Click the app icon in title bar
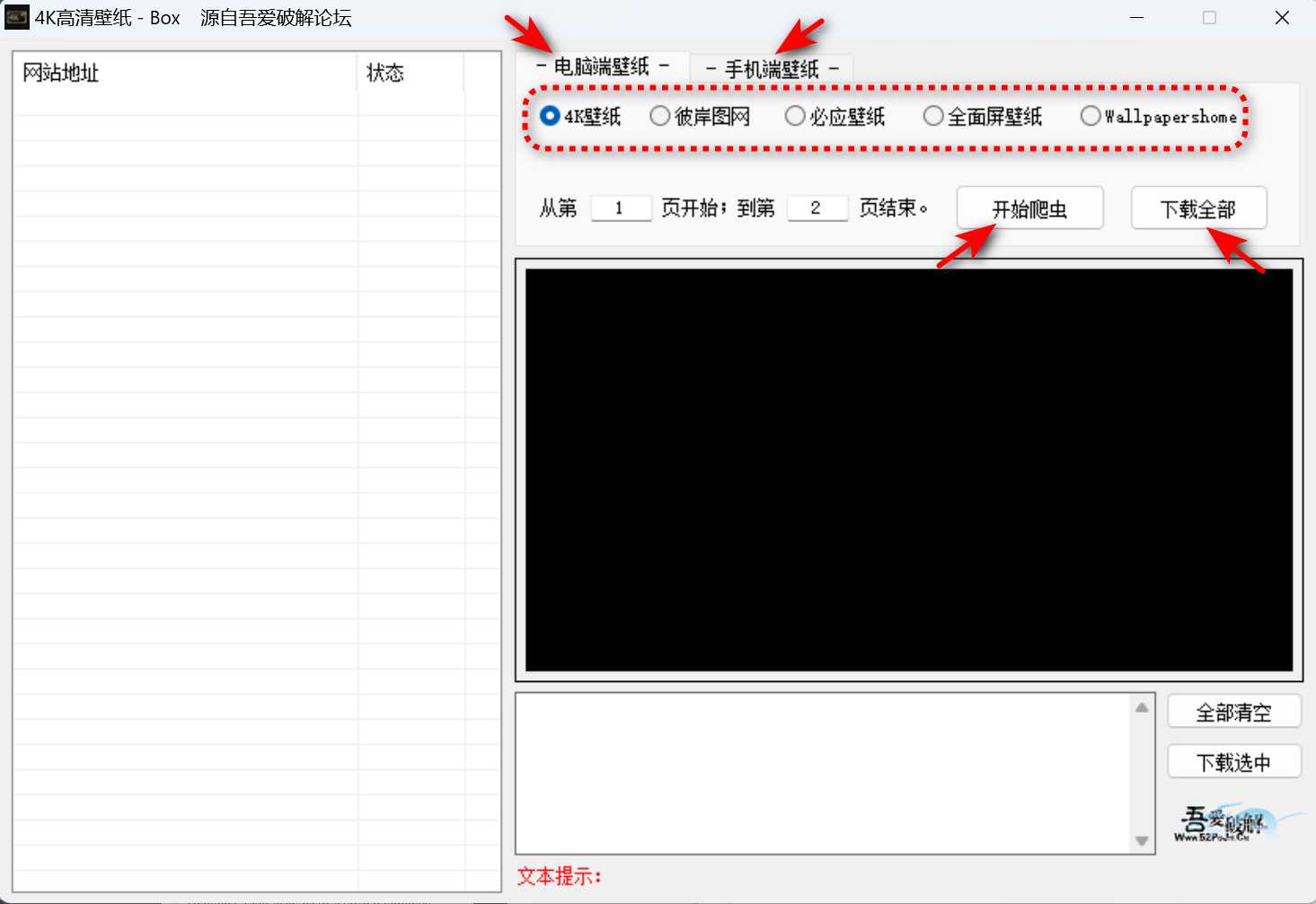This screenshot has width=1316, height=904. (x=17, y=17)
